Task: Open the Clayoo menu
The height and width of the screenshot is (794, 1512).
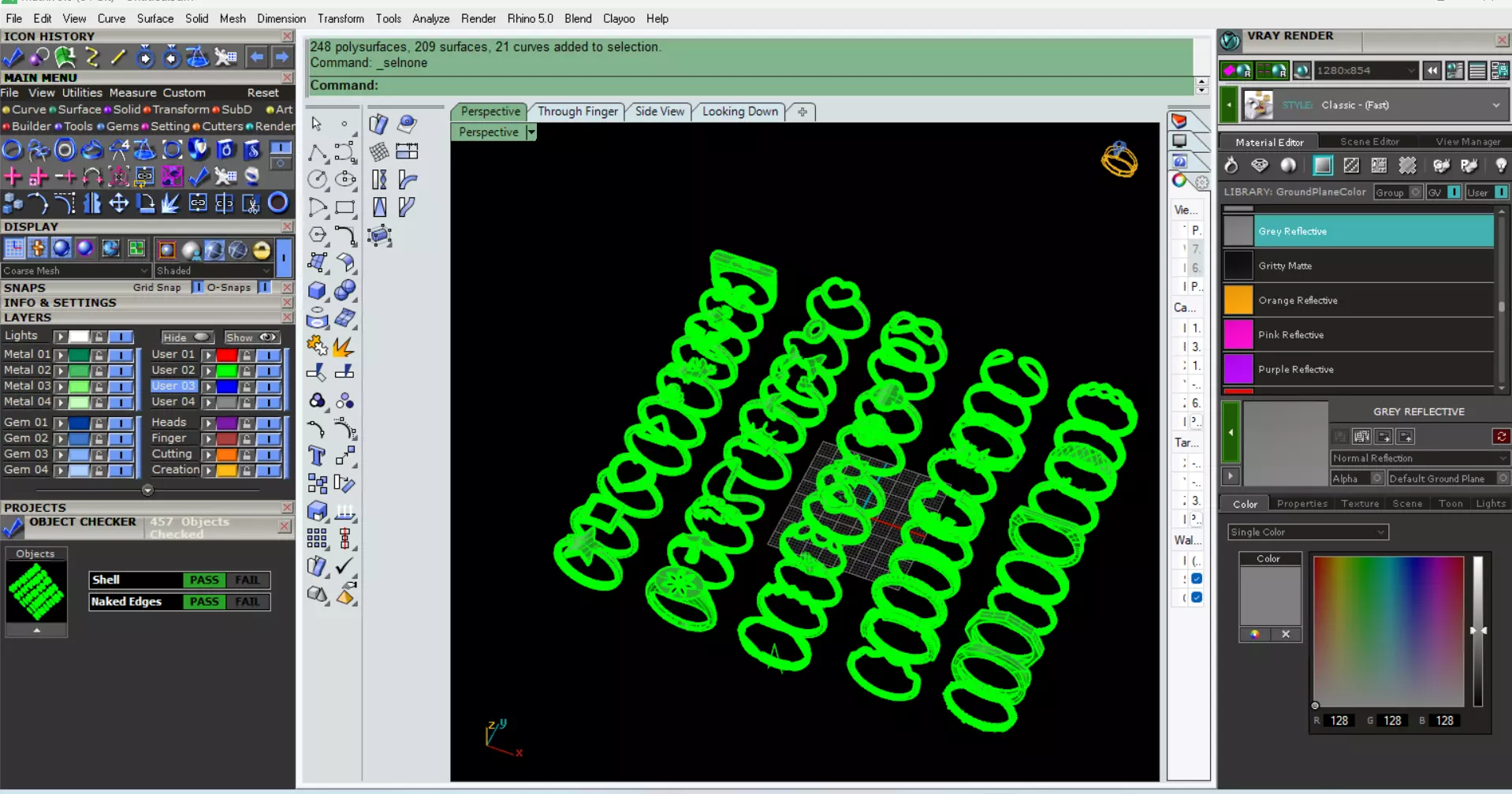Action: coord(619,18)
